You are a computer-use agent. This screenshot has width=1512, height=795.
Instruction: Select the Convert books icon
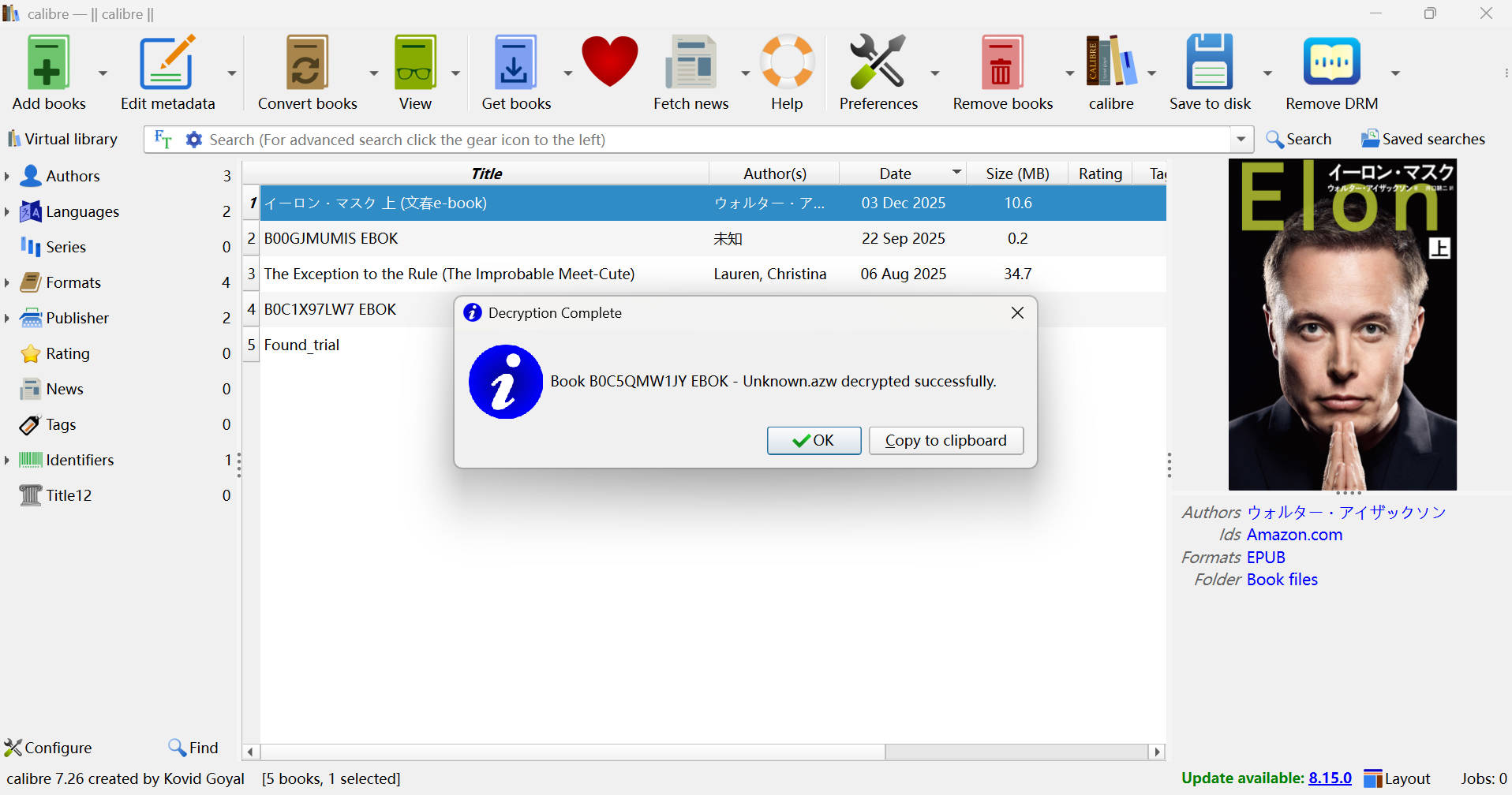coord(307,62)
